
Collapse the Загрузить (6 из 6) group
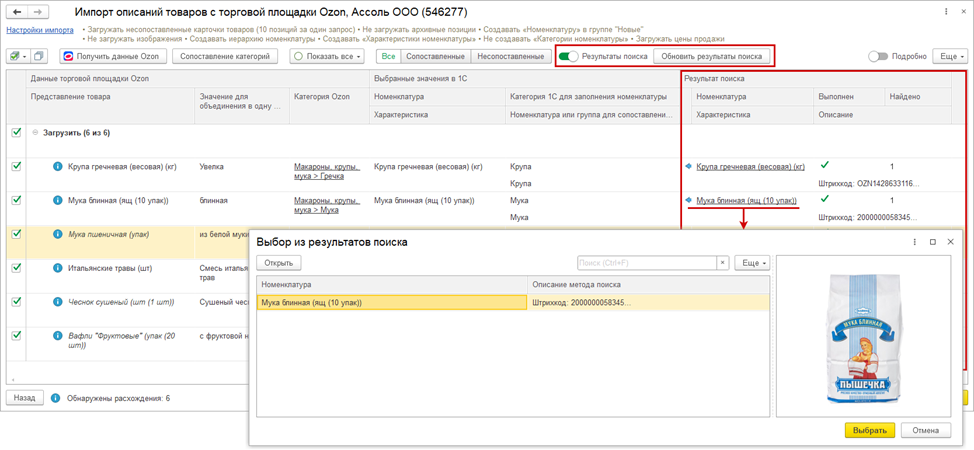(x=36, y=133)
